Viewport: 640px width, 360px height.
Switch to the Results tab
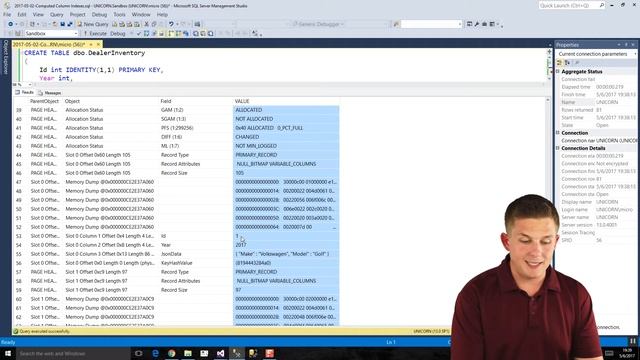pyautogui.click(x=24, y=93)
